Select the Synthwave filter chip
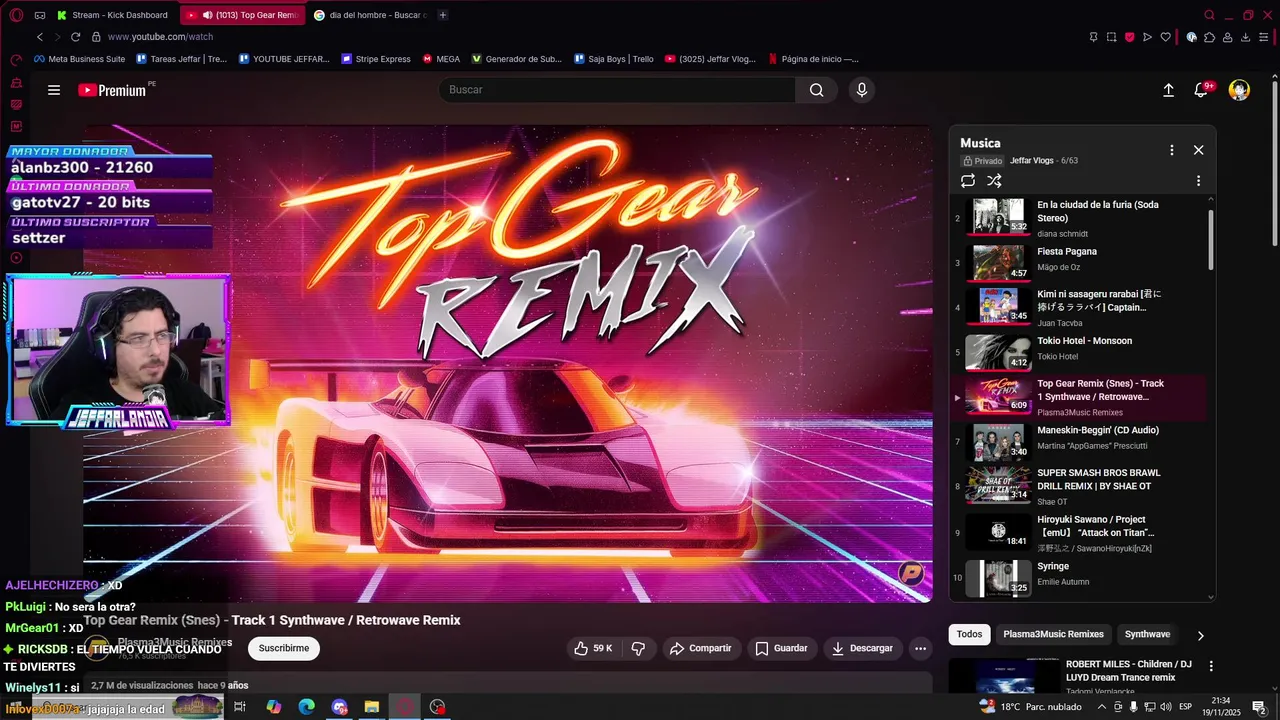Viewport: 1280px width, 720px height. (x=1147, y=634)
